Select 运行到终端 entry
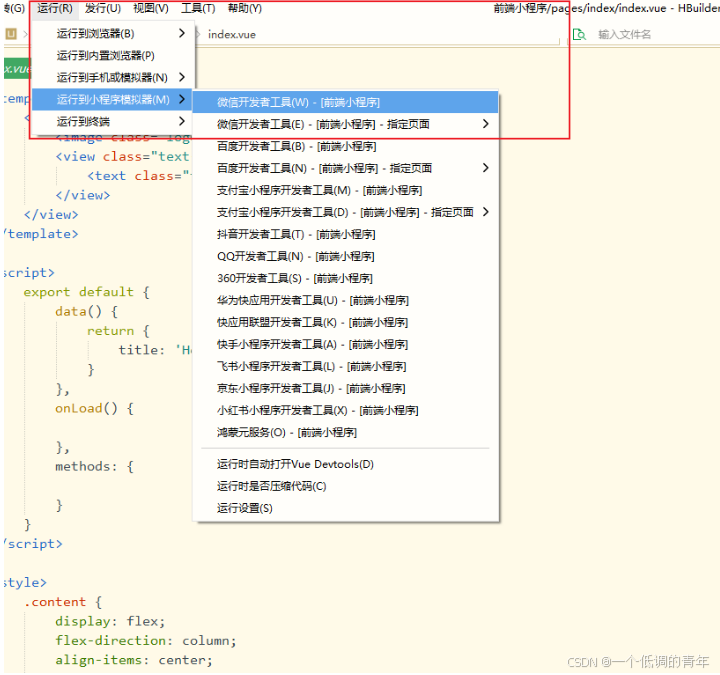 tap(112, 122)
